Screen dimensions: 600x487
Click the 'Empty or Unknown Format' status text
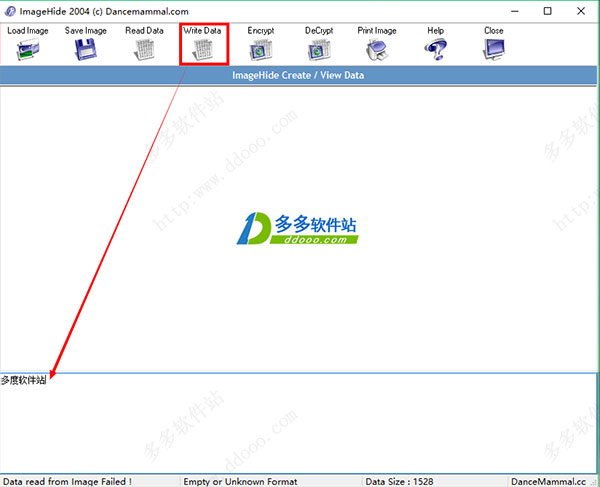coord(240,481)
